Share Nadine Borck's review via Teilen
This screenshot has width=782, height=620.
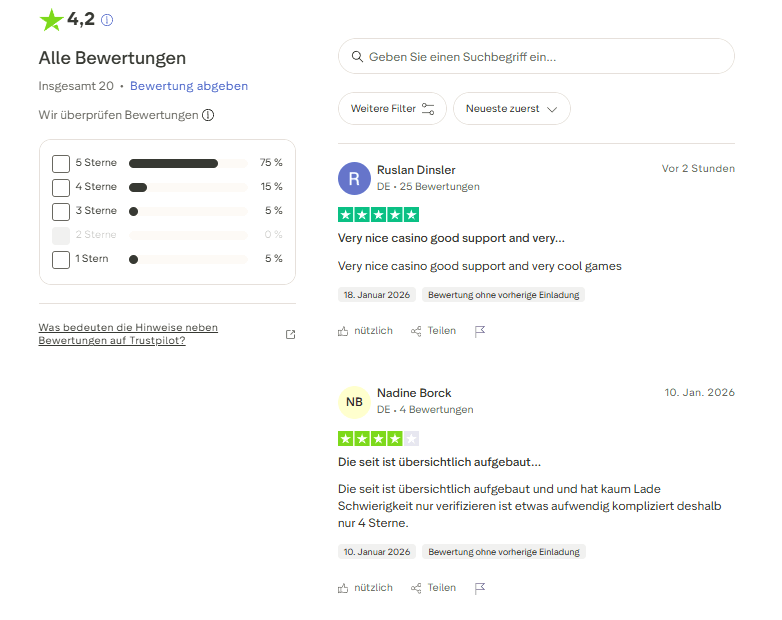(x=432, y=588)
